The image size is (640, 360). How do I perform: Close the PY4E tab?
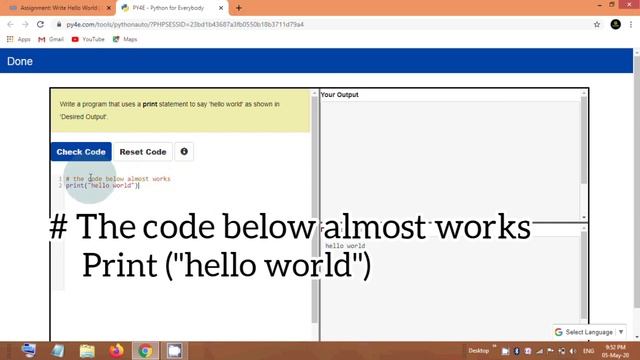(x=221, y=8)
